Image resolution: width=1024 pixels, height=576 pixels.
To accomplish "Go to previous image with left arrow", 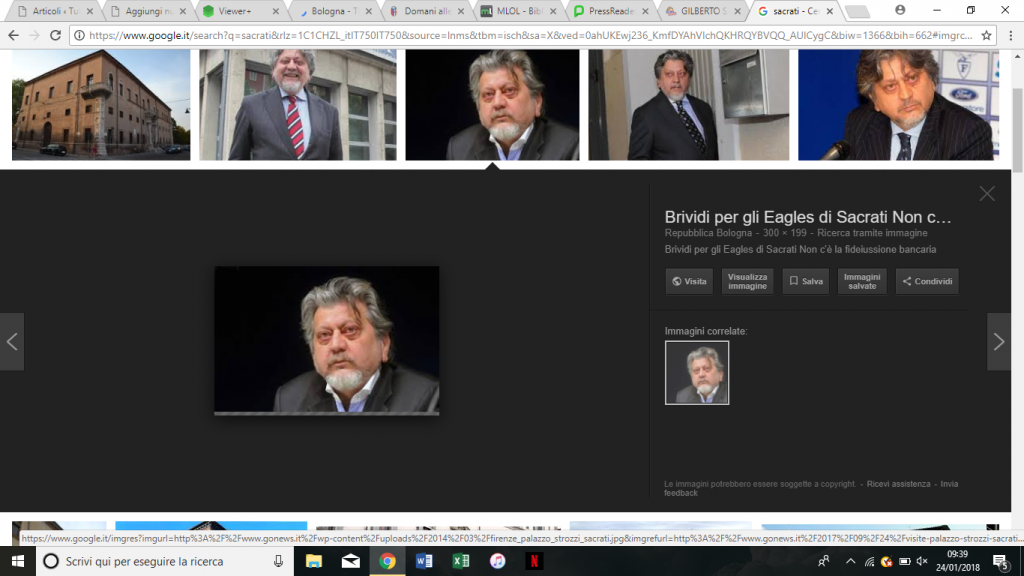I will pos(12,342).
